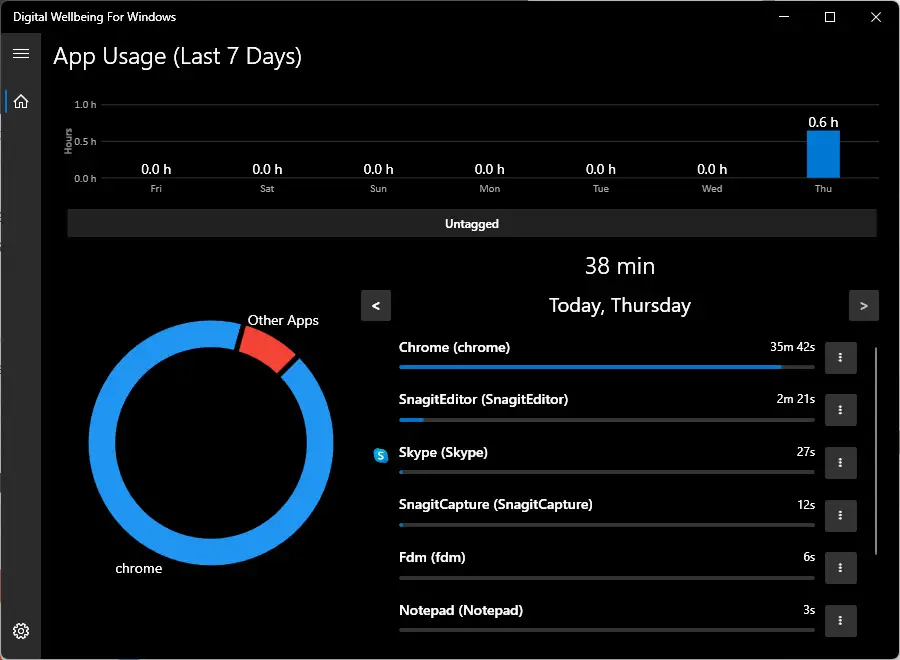Select Thursday's bar in usage chart
Viewport: 900px width, 660px height.
click(823, 155)
